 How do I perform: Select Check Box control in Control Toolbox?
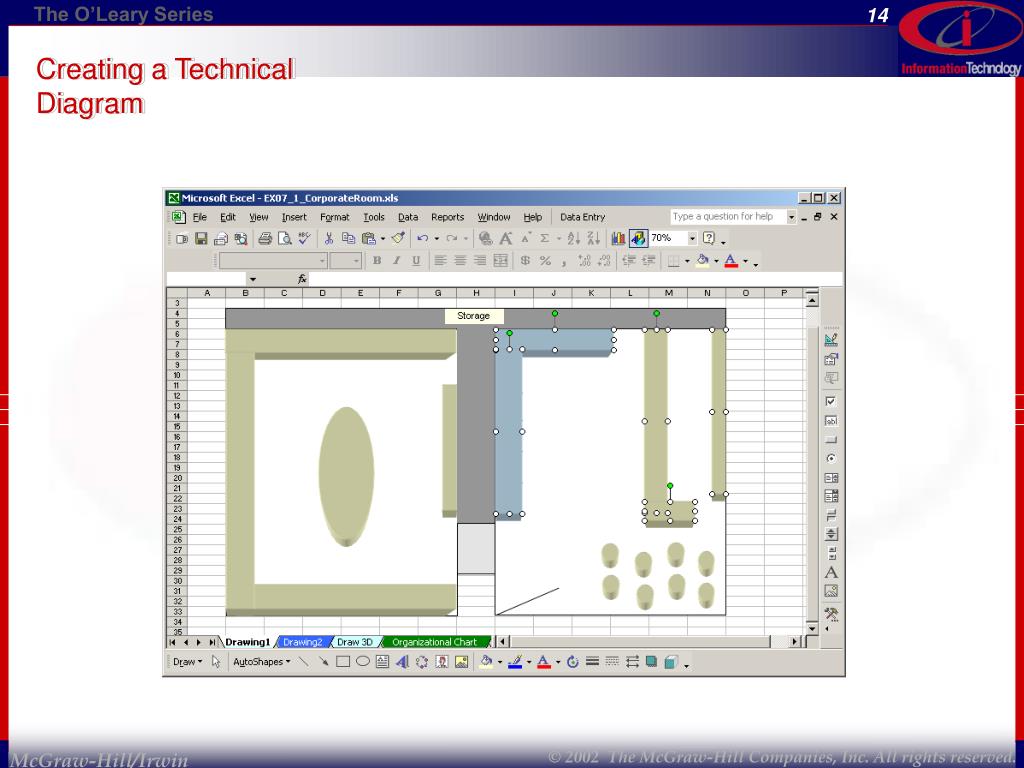pyautogui.click(x=831, y=401)
